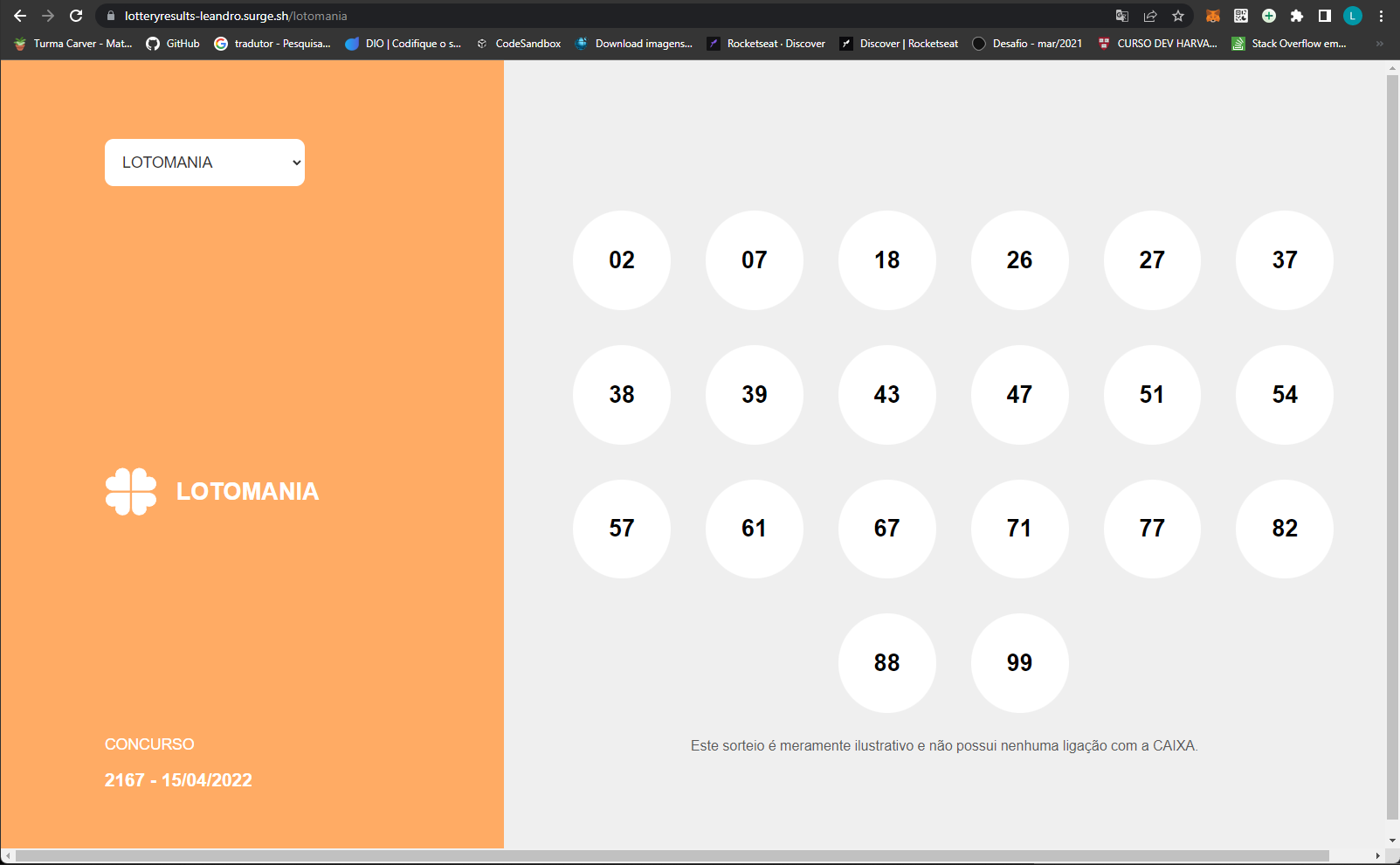Open the GitHub bookmark

click(173, 44)
